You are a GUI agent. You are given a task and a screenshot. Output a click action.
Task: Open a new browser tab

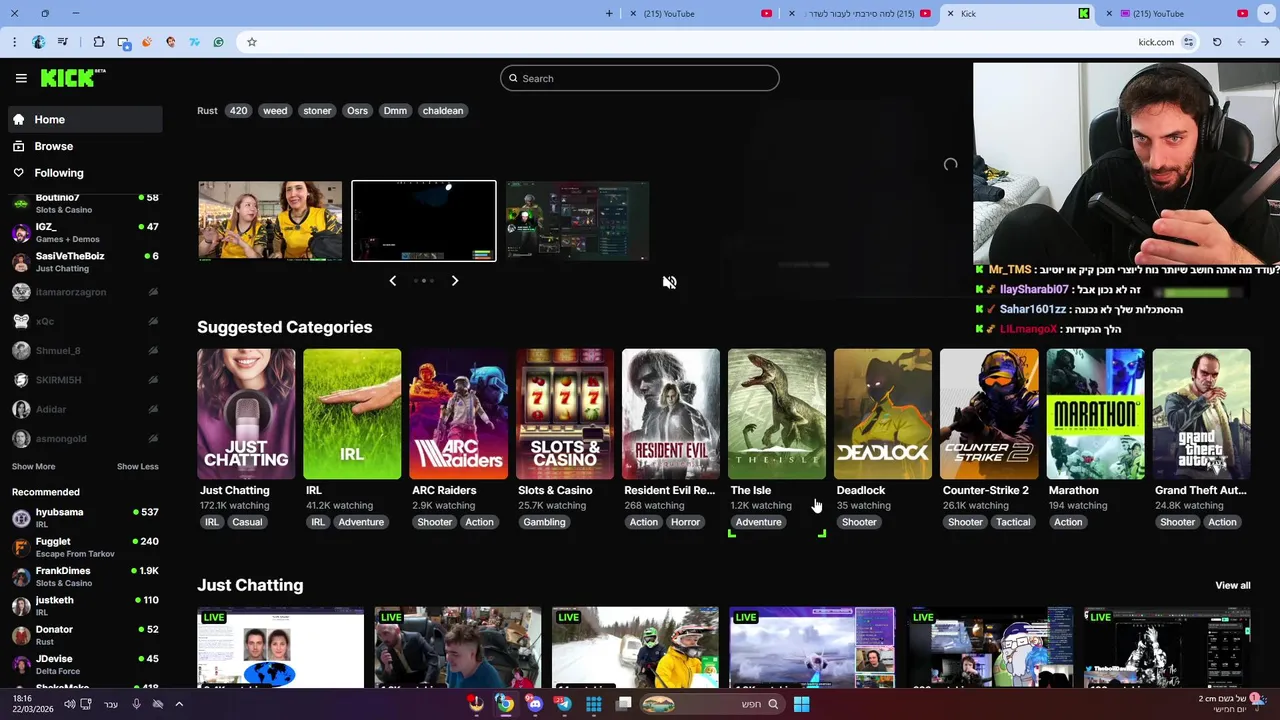click(609, 13)
